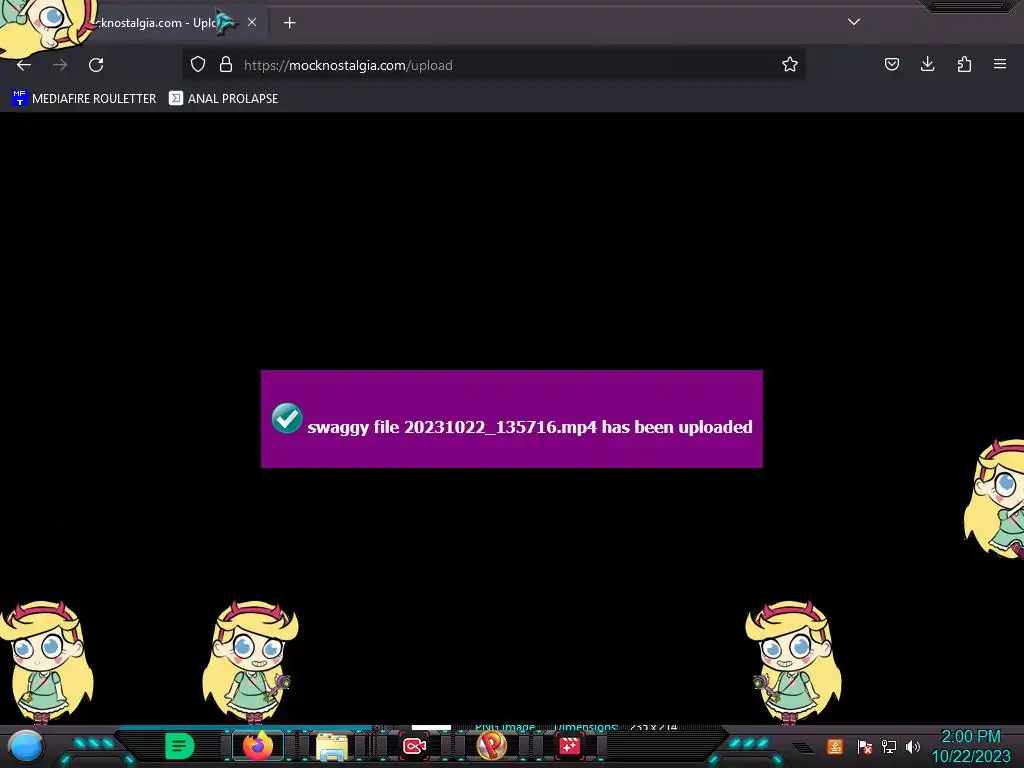The image size is (1024, 768).
Task: Open File Explorer from the taskbar
Action: 332,746
